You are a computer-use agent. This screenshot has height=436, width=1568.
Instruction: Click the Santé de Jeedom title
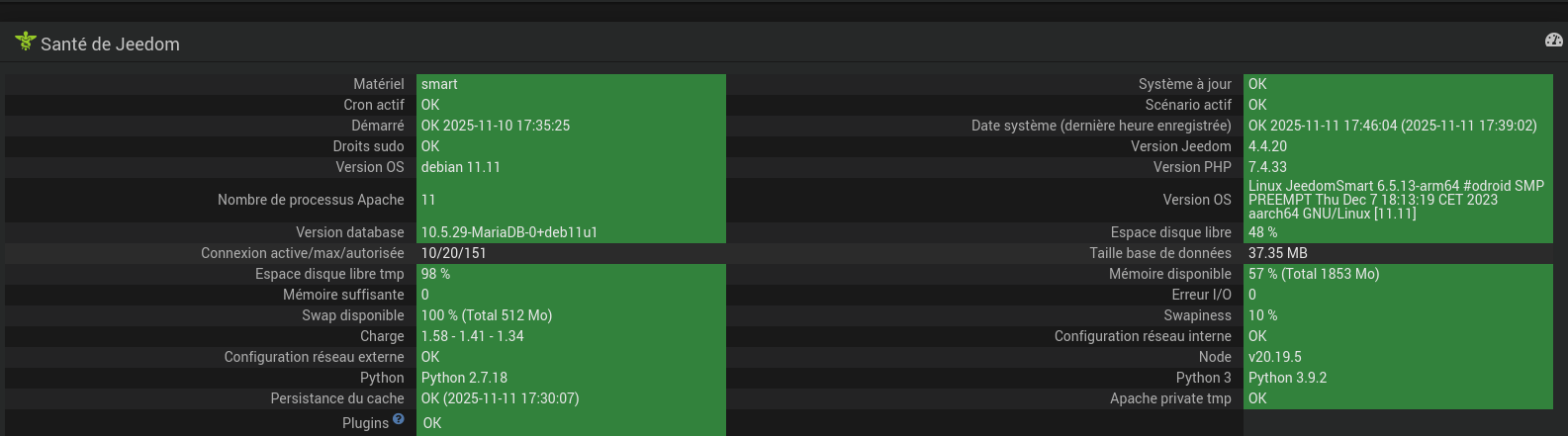[x=110, y=44]
